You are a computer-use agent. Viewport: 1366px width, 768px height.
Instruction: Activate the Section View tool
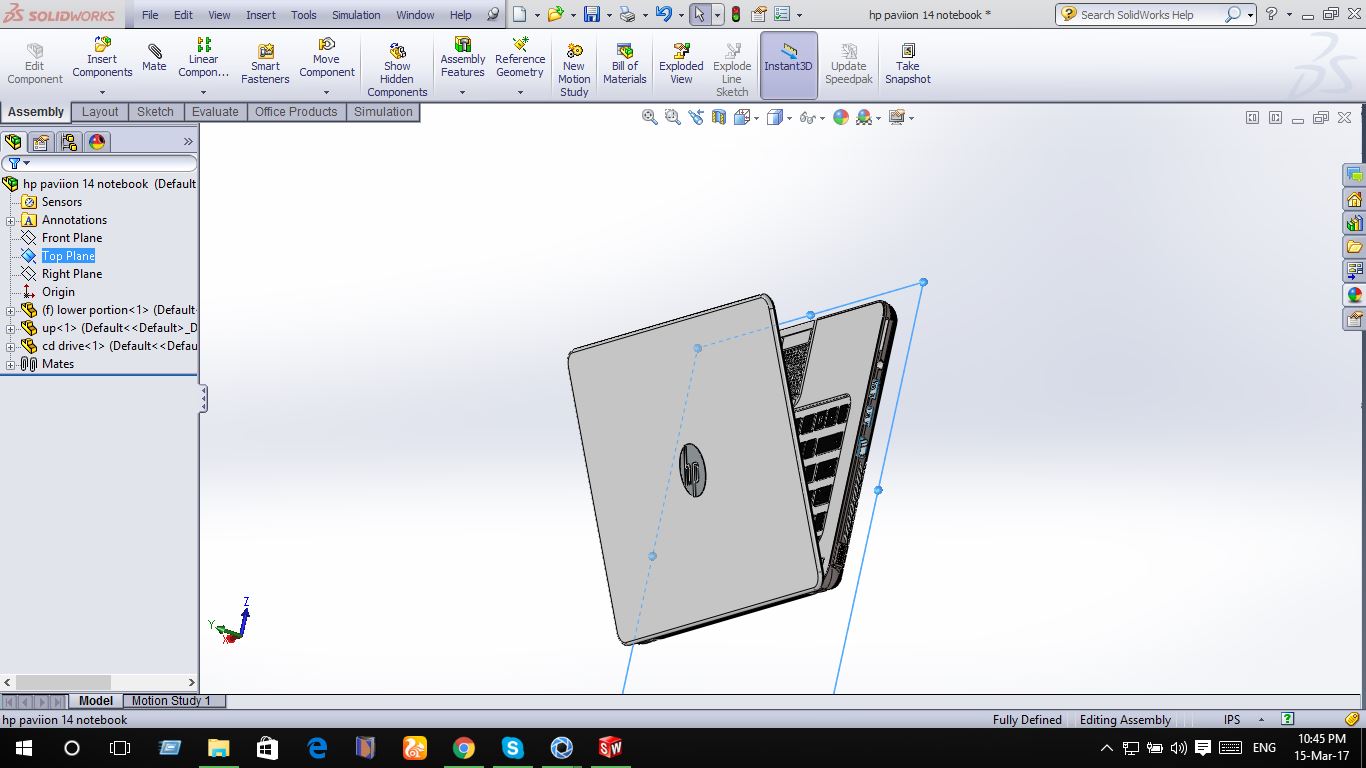point(719,117)
